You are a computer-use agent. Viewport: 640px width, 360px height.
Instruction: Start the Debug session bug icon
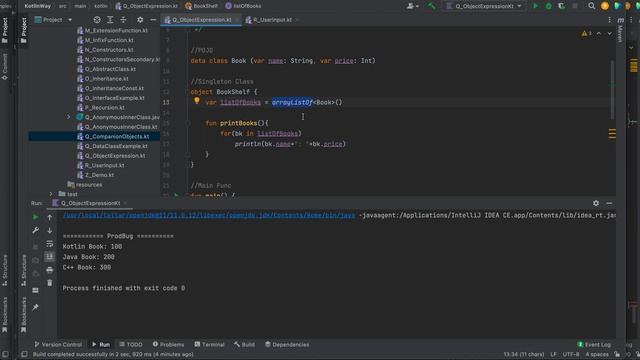click(x=549, y=6)
